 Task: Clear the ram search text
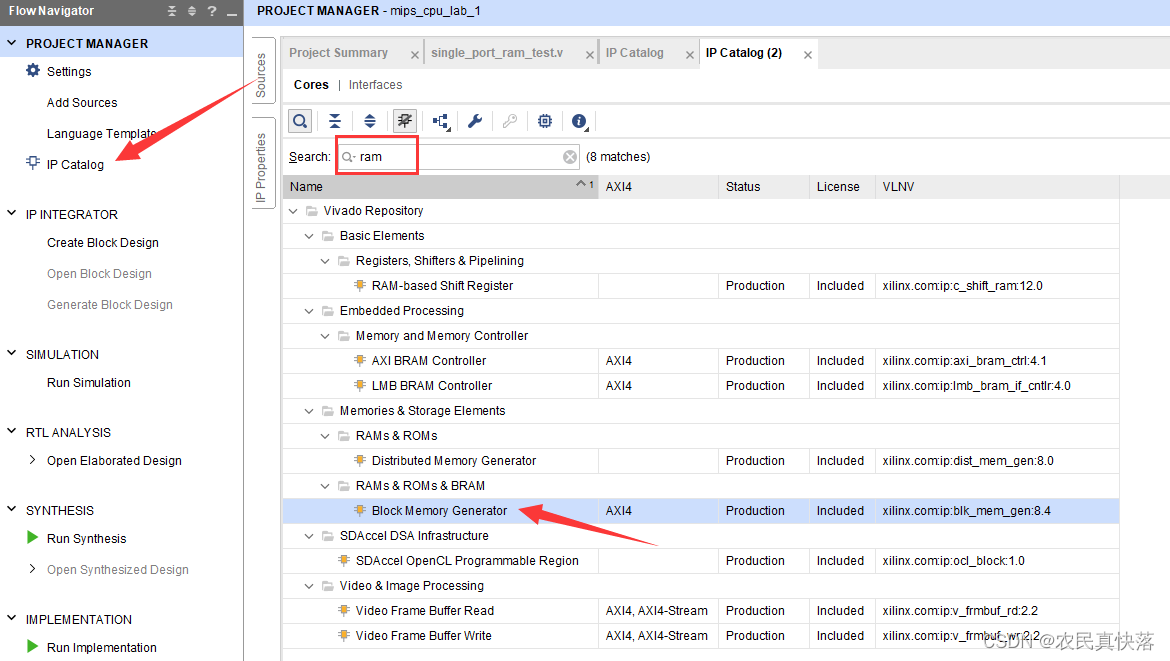pos(570,157)
